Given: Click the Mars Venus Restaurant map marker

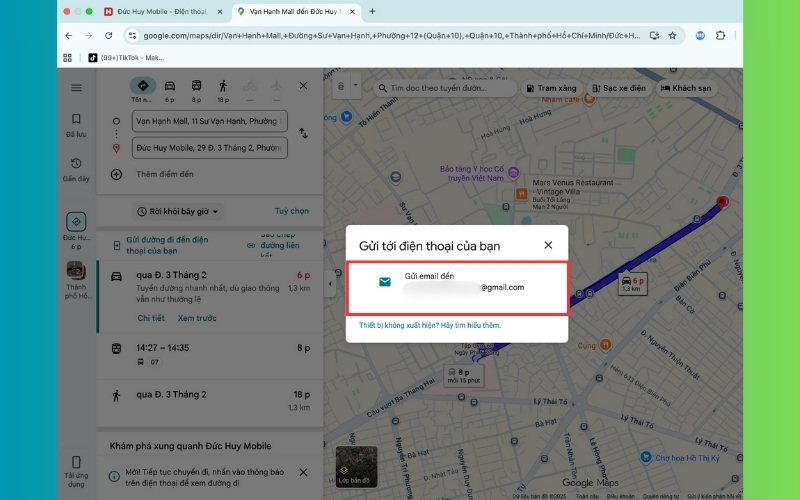Looking at the screenshot, I should pos(521,193).
